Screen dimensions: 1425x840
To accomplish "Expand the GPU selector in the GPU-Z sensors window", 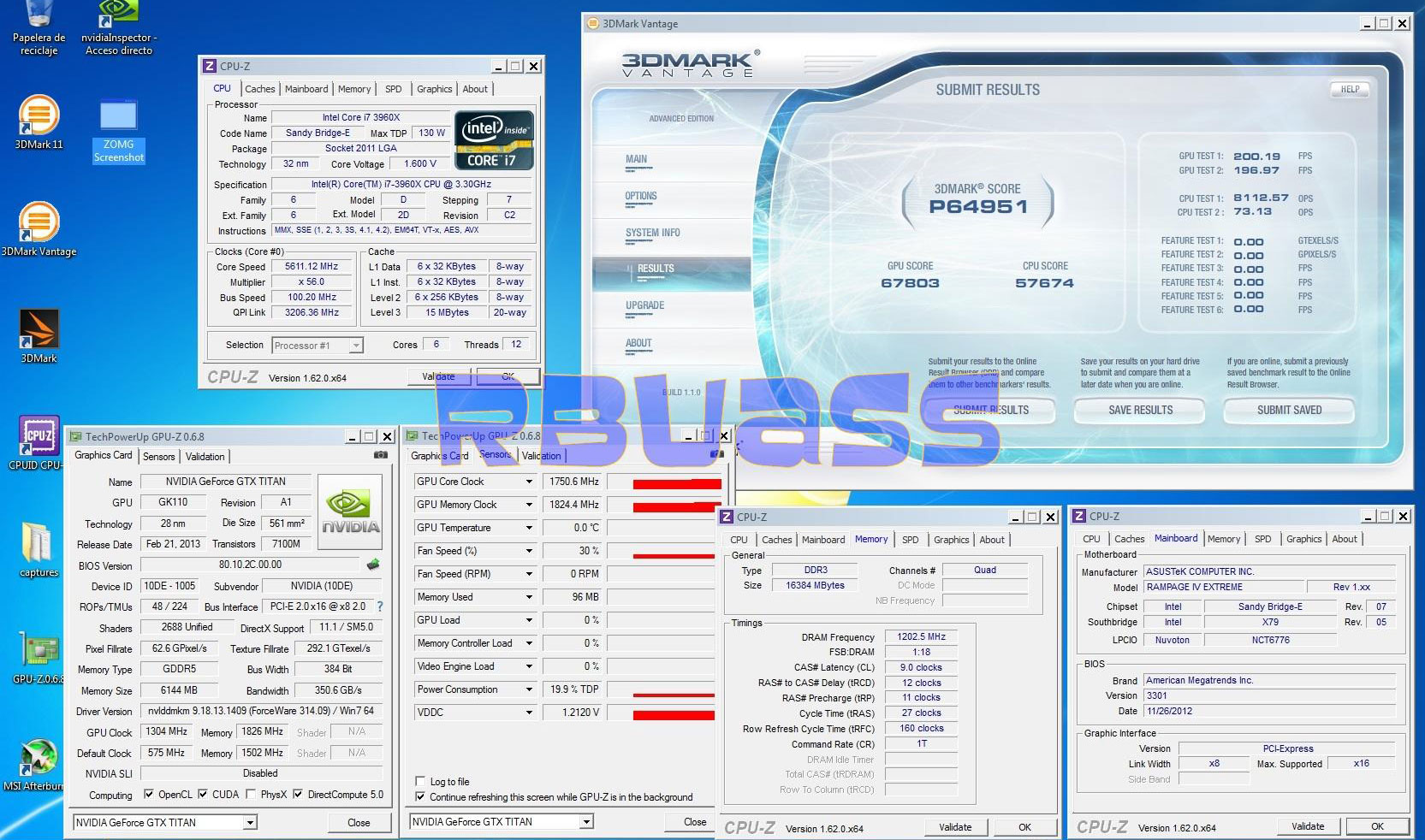I will 586,822.
